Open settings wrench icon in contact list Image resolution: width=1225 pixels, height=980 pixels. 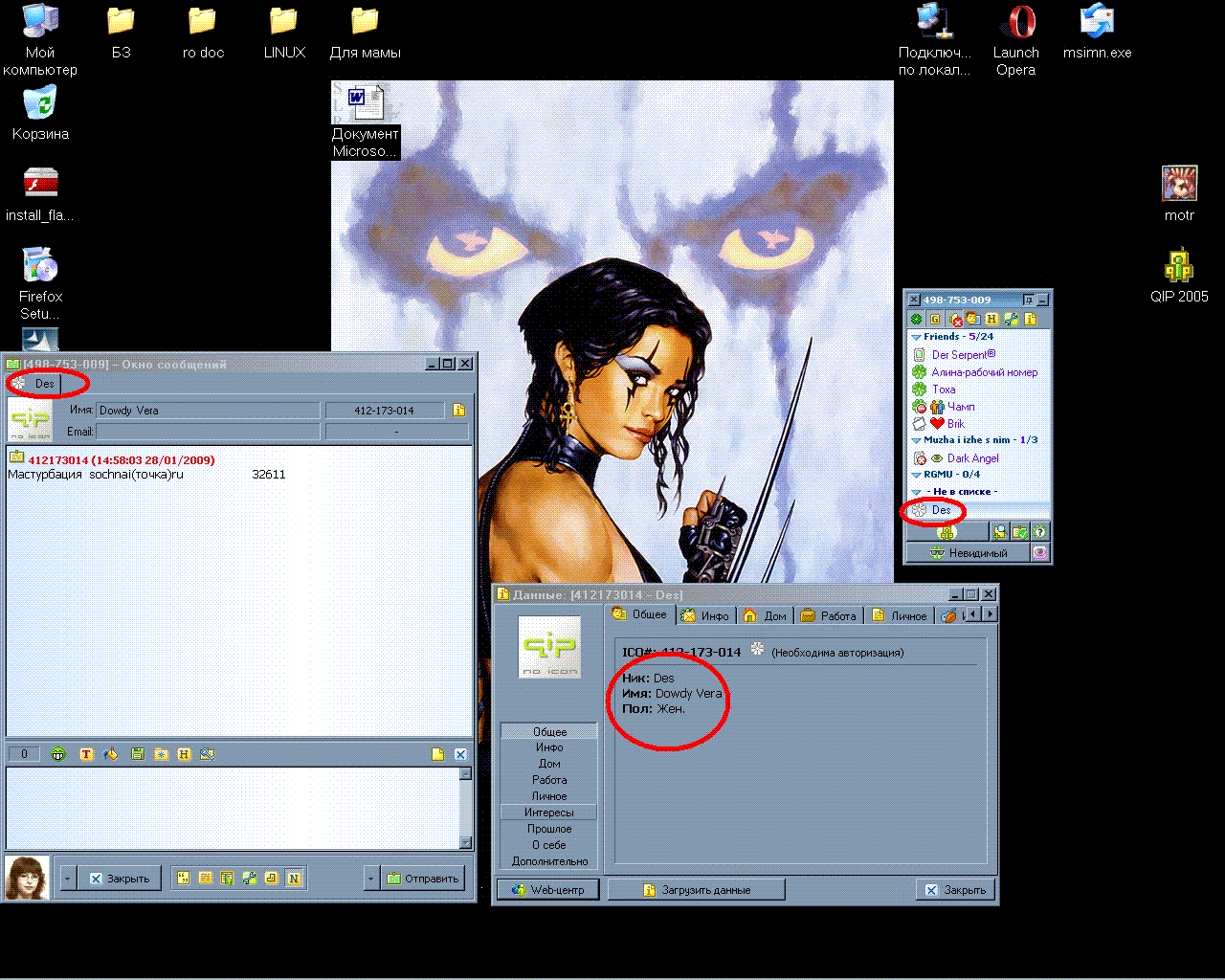point(1011,319)
